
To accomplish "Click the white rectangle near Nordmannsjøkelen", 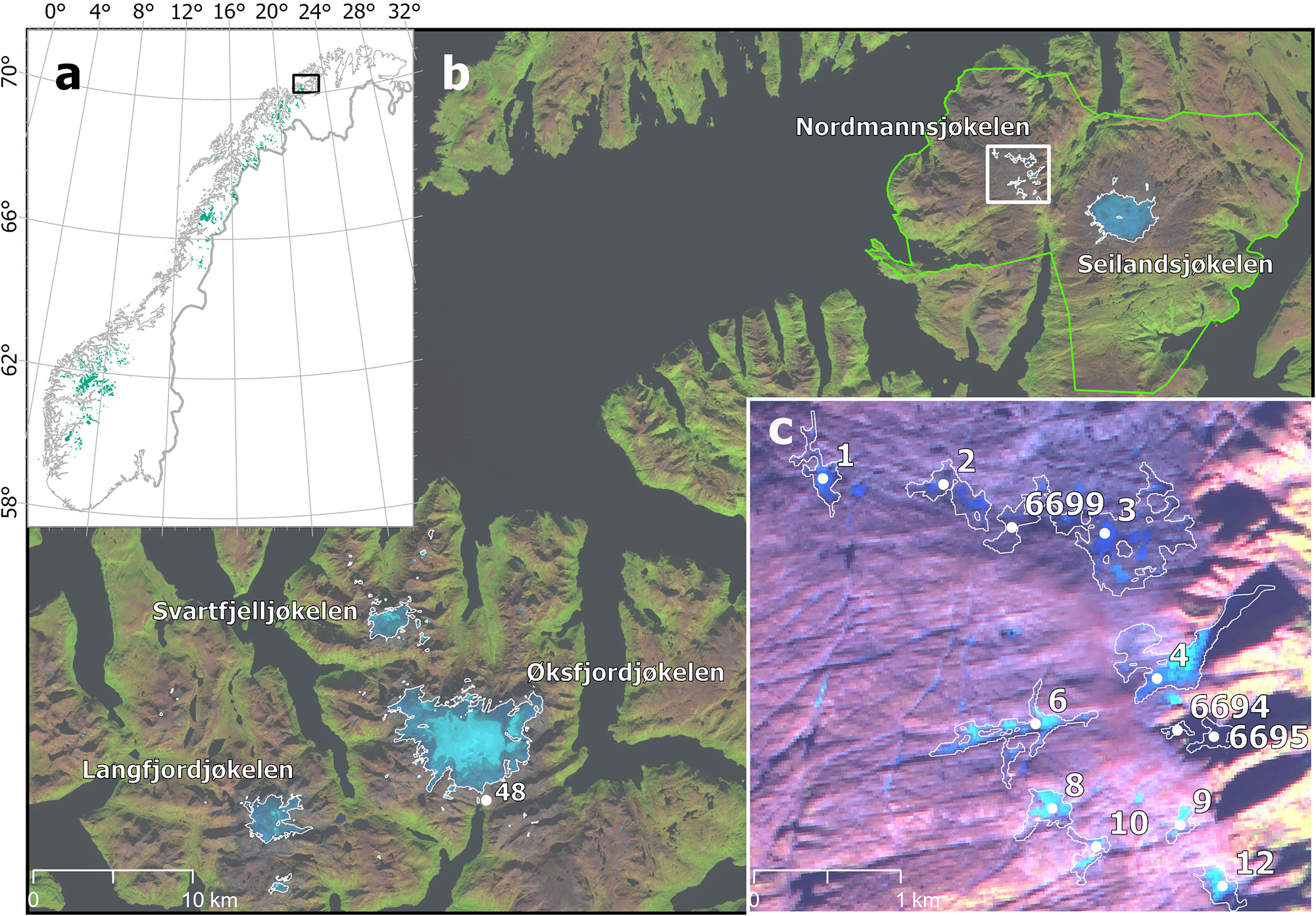I will (1017, 174).
